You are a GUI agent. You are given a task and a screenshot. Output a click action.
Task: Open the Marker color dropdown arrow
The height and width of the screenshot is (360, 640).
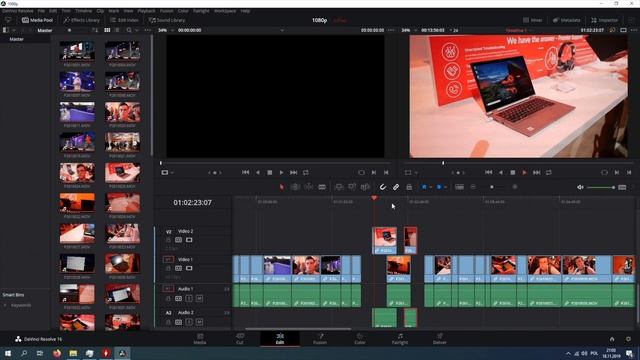(x=445, y=187)
